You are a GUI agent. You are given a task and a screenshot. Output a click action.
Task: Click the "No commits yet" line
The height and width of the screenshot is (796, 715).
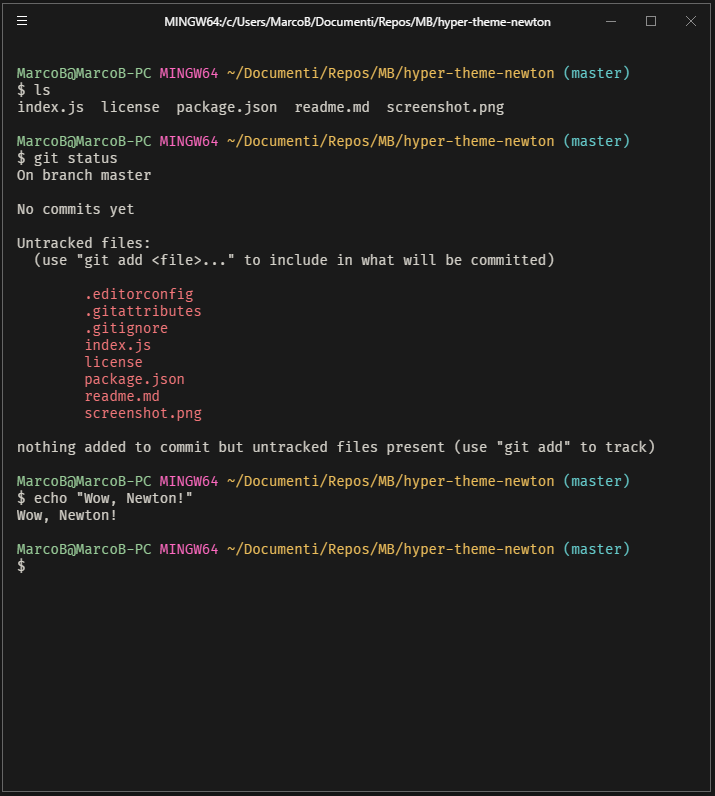[76, 209]
